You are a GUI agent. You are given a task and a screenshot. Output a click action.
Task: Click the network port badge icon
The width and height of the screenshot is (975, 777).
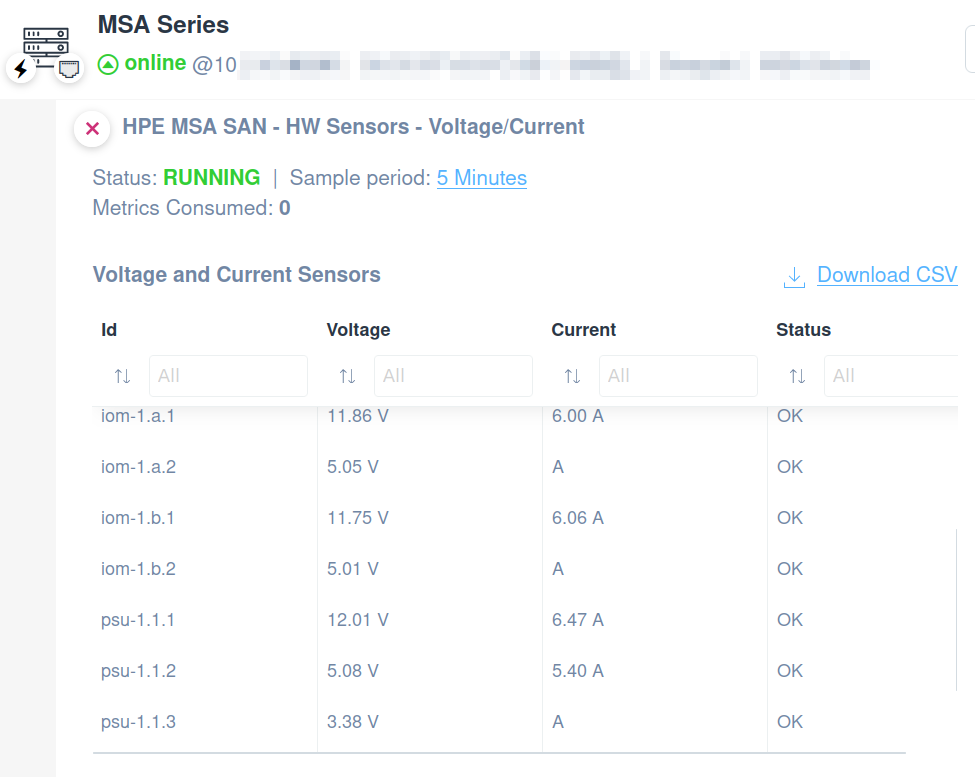[x=69, y=68]
